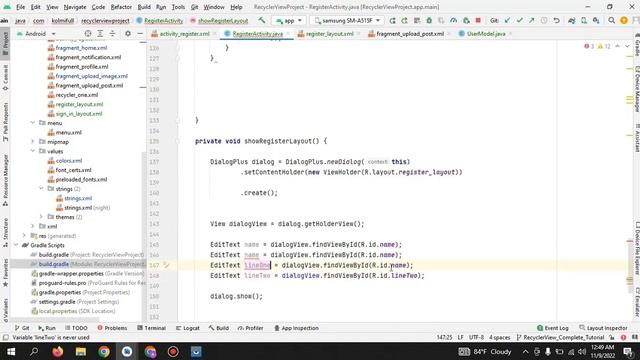Open Project panel gear options
This screenshot has width=640, height=360.
click(128, 33)
